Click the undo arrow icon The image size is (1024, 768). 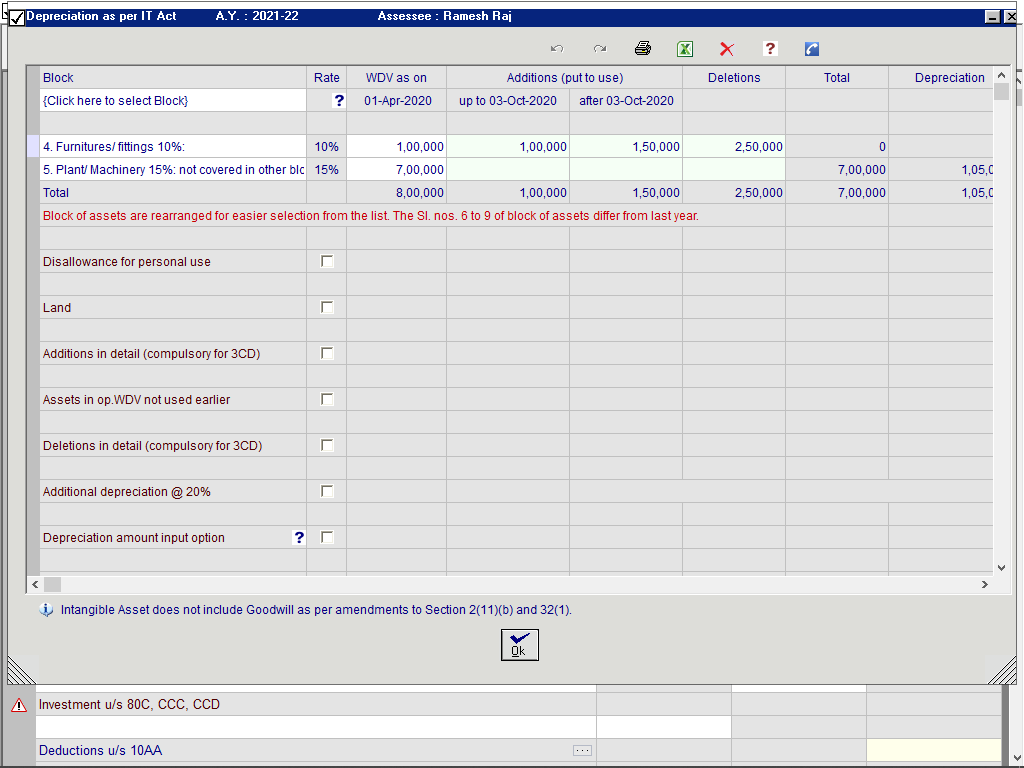tap(557, 49)
